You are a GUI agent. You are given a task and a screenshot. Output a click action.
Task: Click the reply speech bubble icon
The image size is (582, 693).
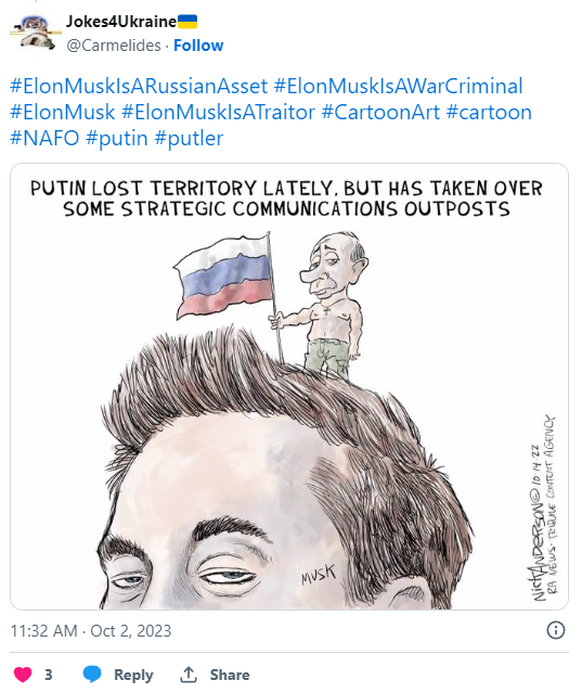(92, 674)
